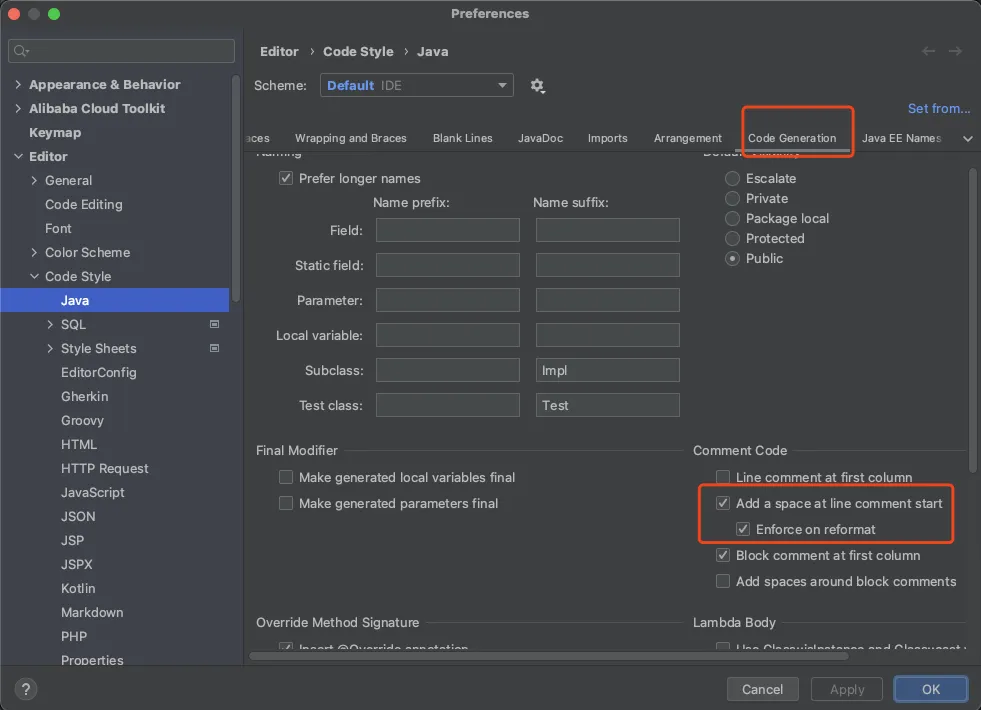This screenshot has height=710, width=981.
Task: Click the Field name prefix input
Action: (x=447, y=230)
